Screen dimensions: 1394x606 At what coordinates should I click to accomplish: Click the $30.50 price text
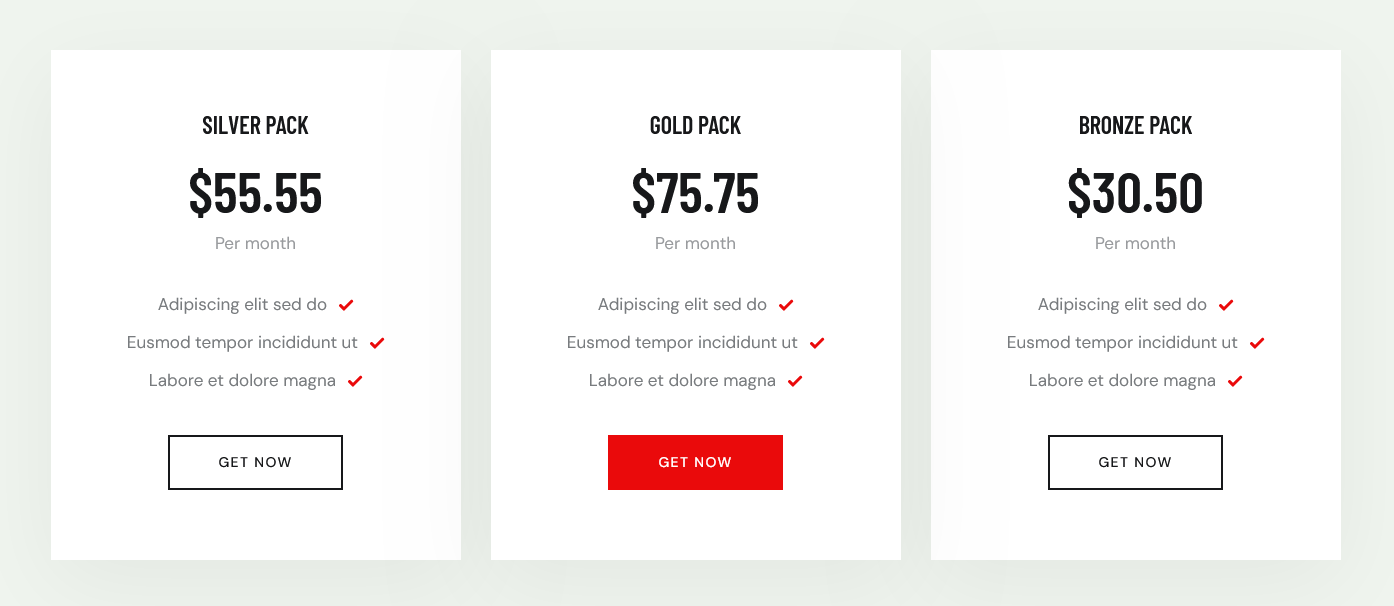[x=1135, y=194]
